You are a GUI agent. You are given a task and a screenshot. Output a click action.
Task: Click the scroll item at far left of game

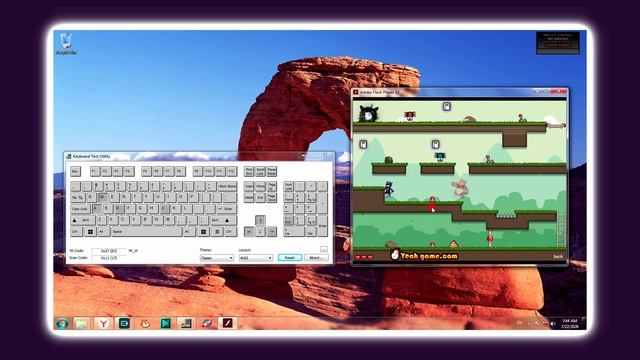point(363,144)
